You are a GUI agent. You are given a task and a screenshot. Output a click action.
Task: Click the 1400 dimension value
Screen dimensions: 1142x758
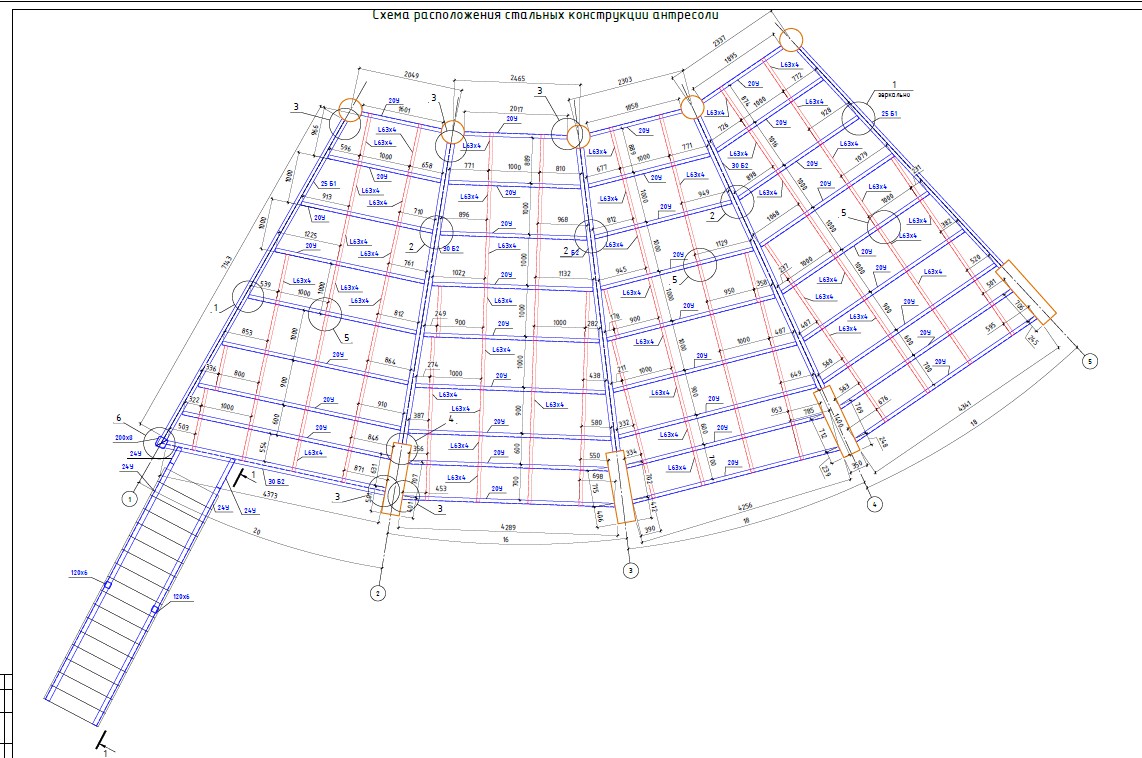838,420
